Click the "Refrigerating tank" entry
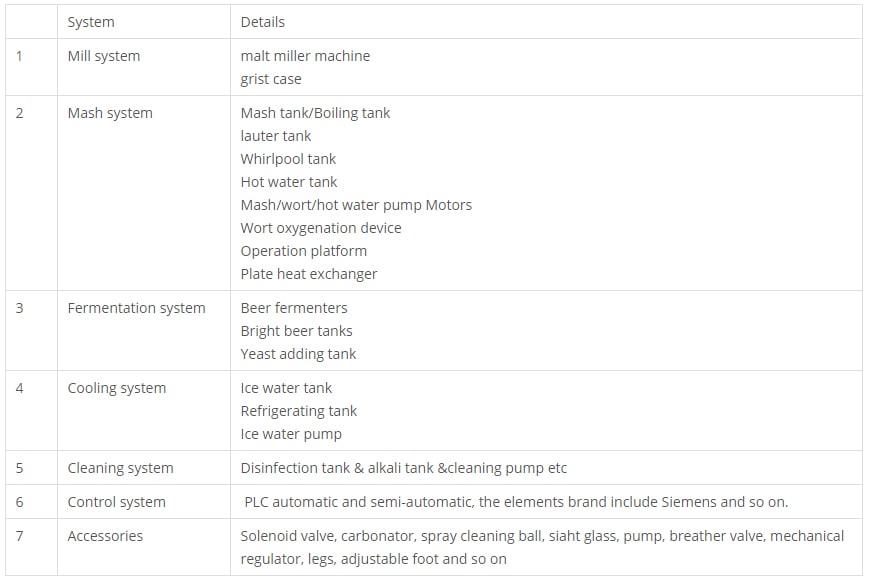Screen dimensions: 869x581 tap(299, 411)
